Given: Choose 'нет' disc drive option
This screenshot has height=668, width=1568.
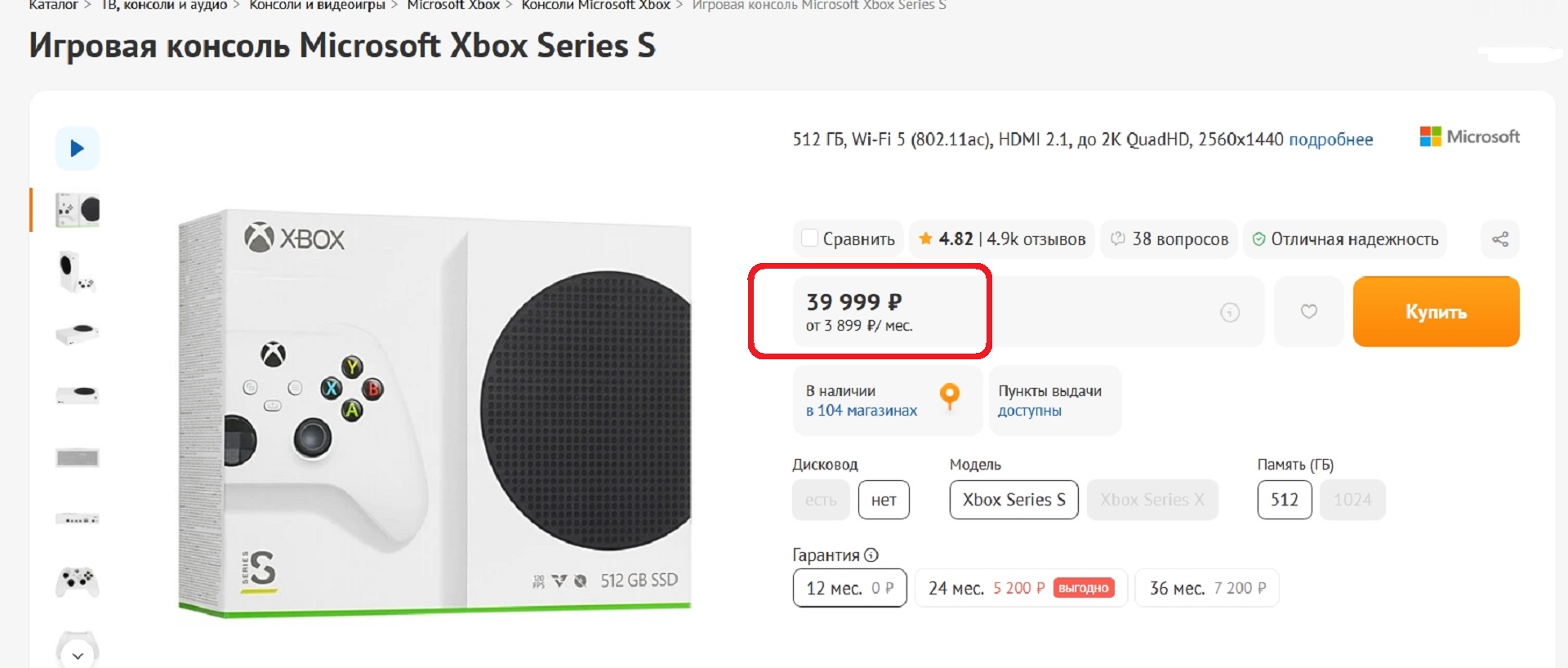Looking at the screenshot, I should (x=884, y=500).
